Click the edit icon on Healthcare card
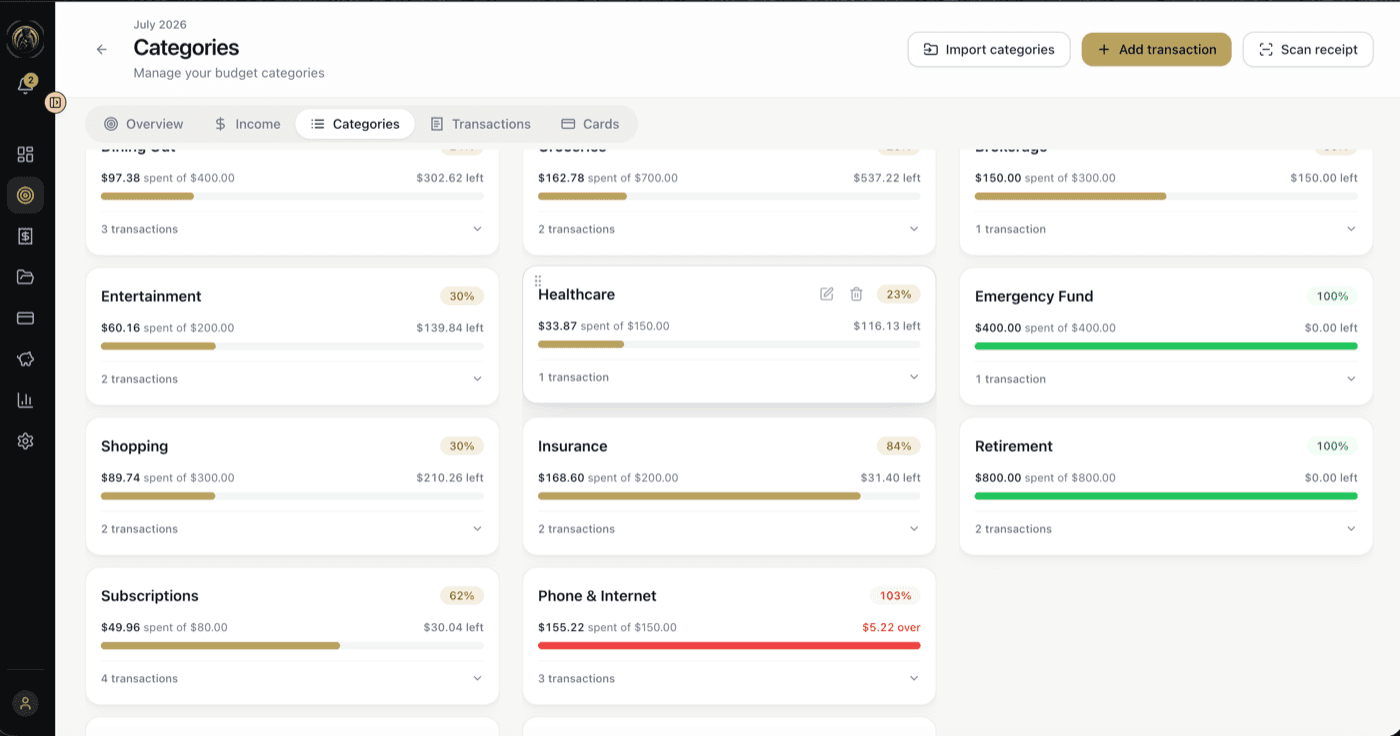This screenshot has width=1400, height=736. pyautogui.click(x=826, y=294)
